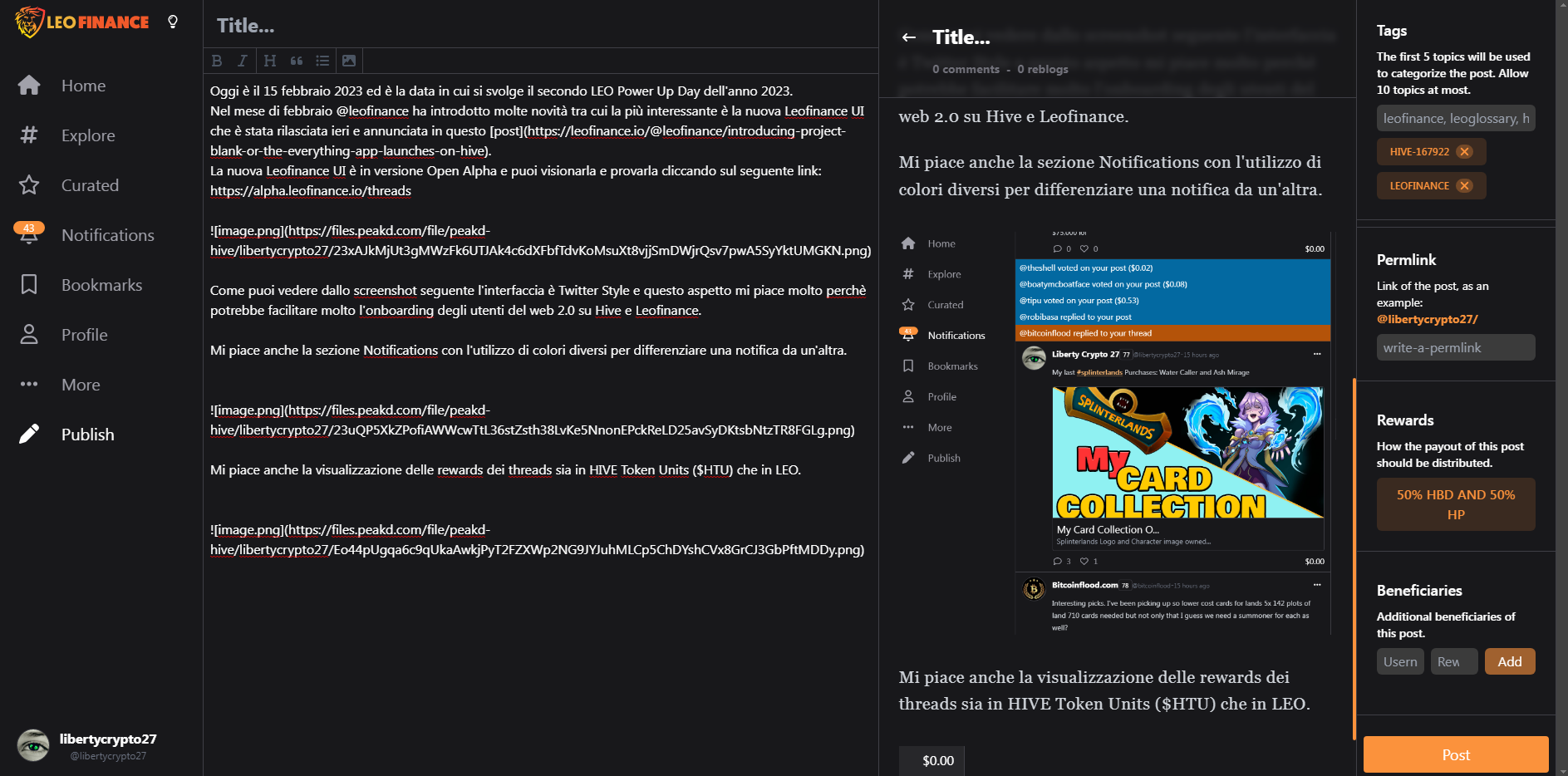This screenshot has width=1568, height=776.
Task: Click the three-dots More icon
Action: coord(29,384)
